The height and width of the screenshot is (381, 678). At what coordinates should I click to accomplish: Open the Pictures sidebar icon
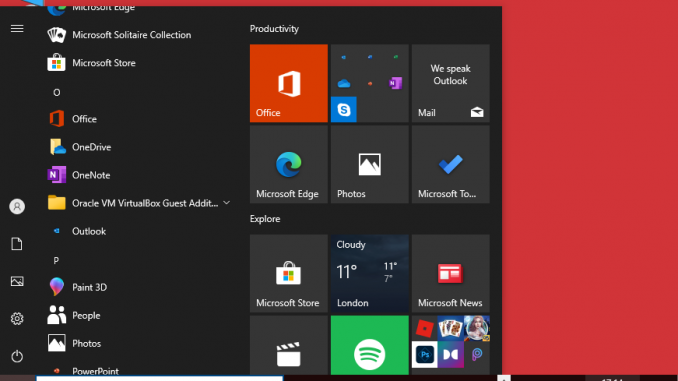tap(17, 281)
